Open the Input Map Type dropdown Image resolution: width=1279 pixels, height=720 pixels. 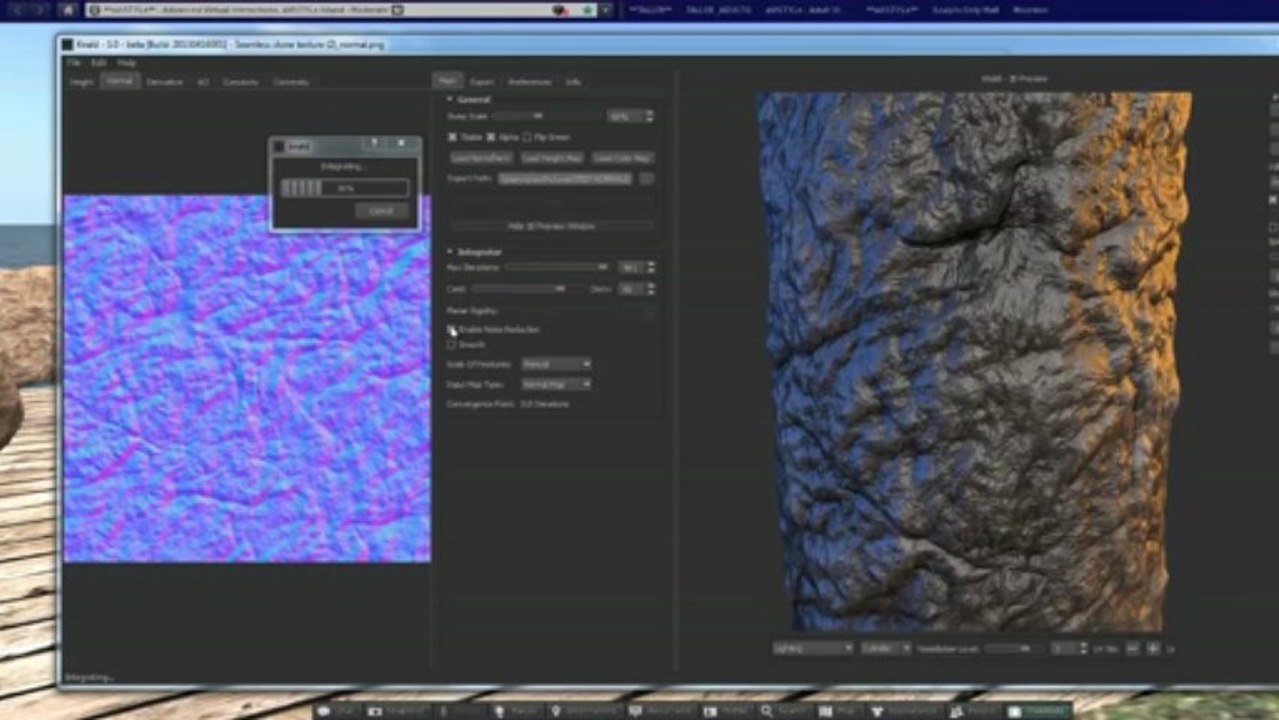click(x=556, y=384)
